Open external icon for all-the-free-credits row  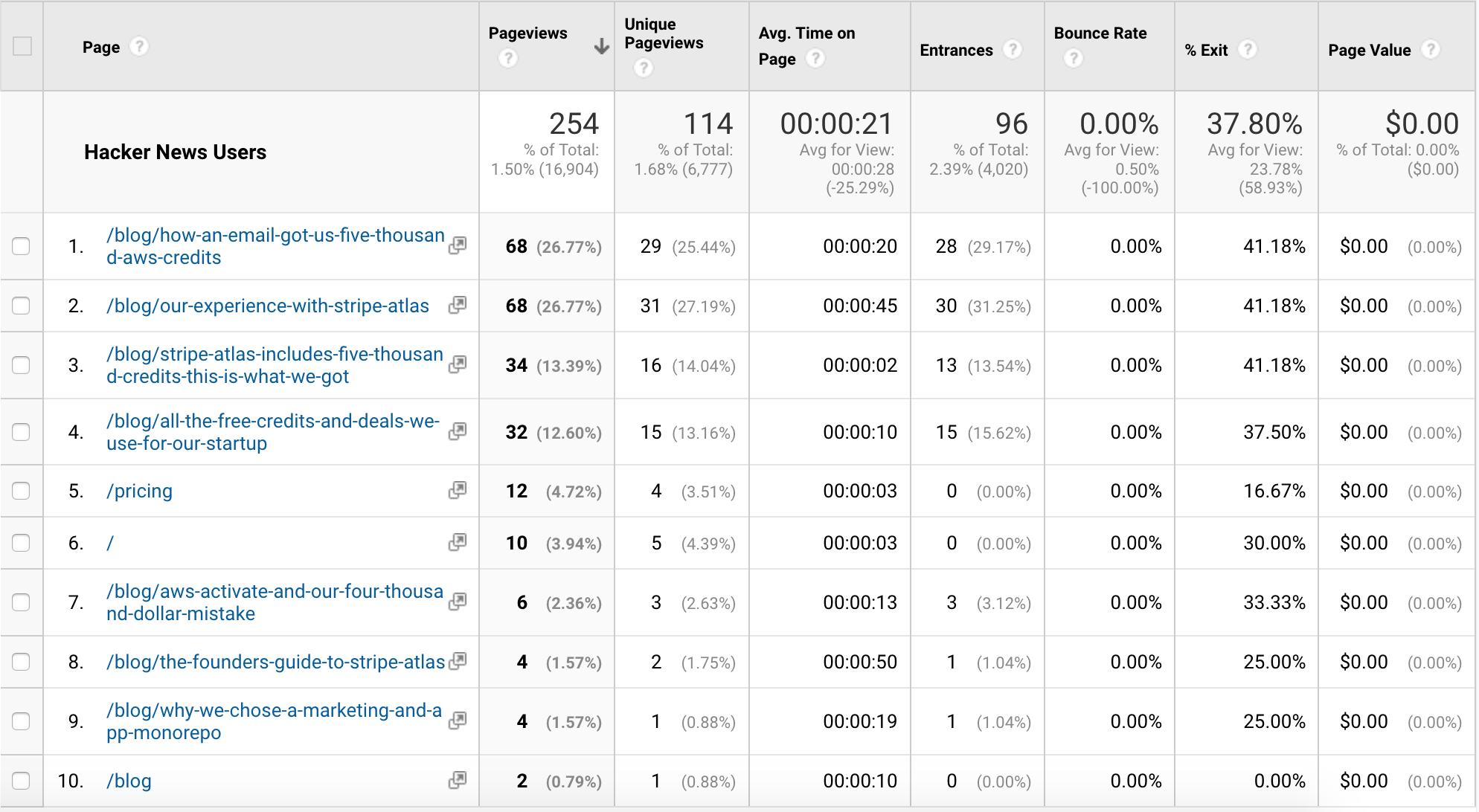tap(458, 431)
